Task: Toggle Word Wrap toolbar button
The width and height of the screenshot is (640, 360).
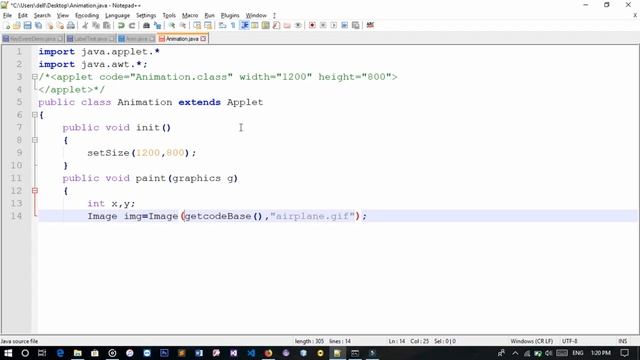Action: click(x=222, y=25)
